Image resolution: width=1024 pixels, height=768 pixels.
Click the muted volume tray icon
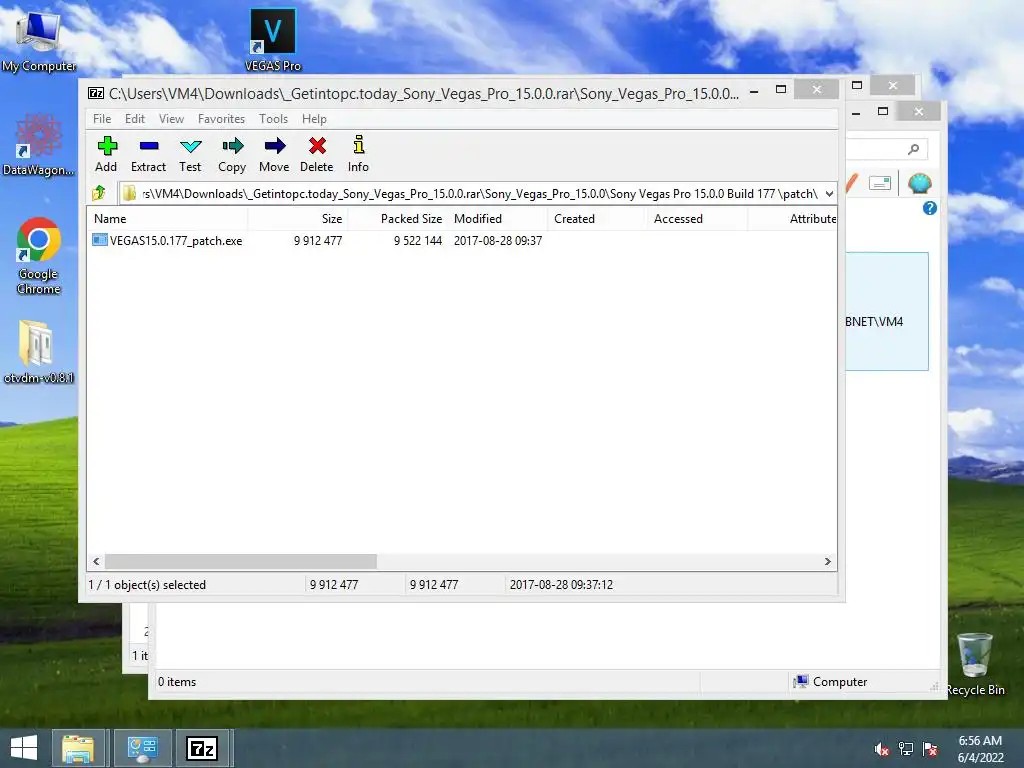(882, 749)
